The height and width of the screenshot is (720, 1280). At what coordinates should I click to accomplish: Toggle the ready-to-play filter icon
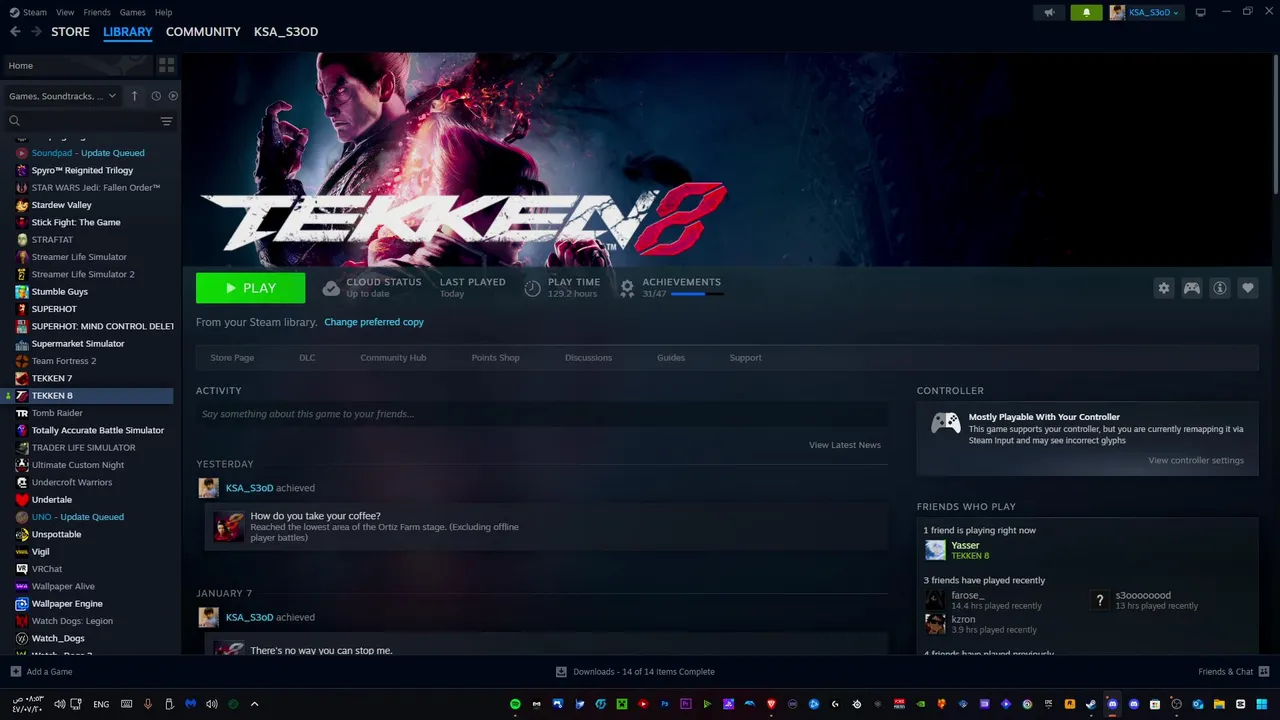click(x=173, y=96)
